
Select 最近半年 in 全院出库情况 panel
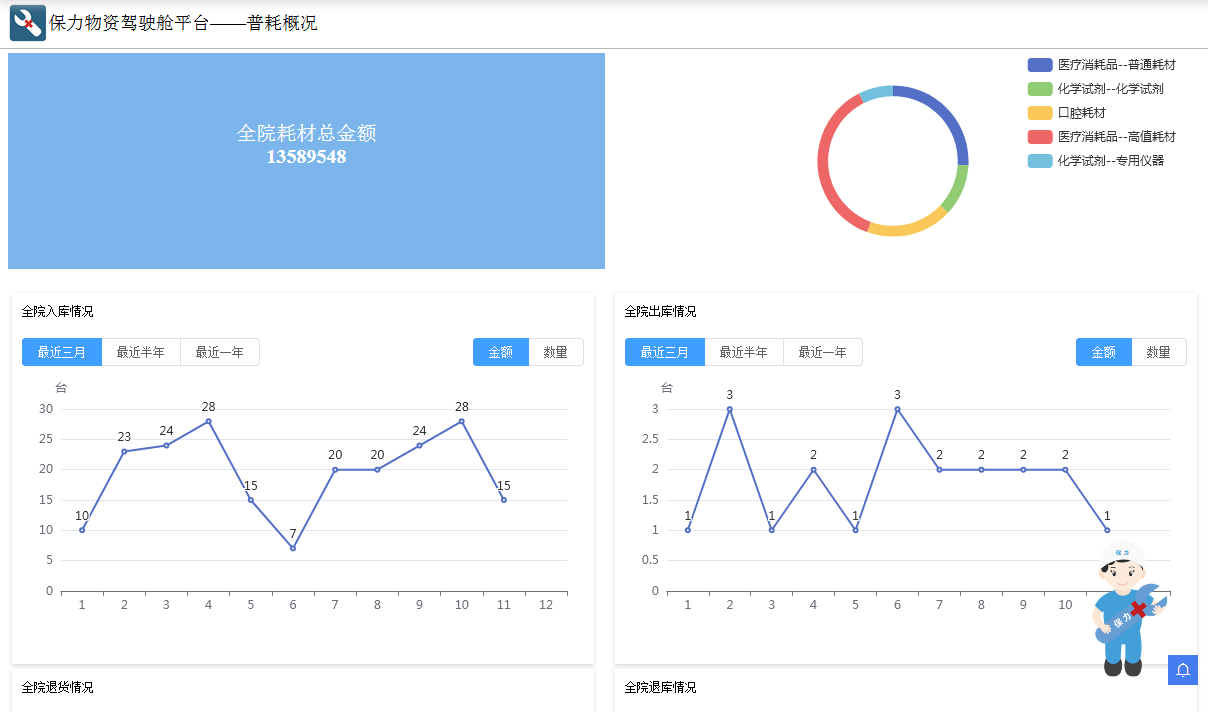pyautogui.click(x=744, y=352)
